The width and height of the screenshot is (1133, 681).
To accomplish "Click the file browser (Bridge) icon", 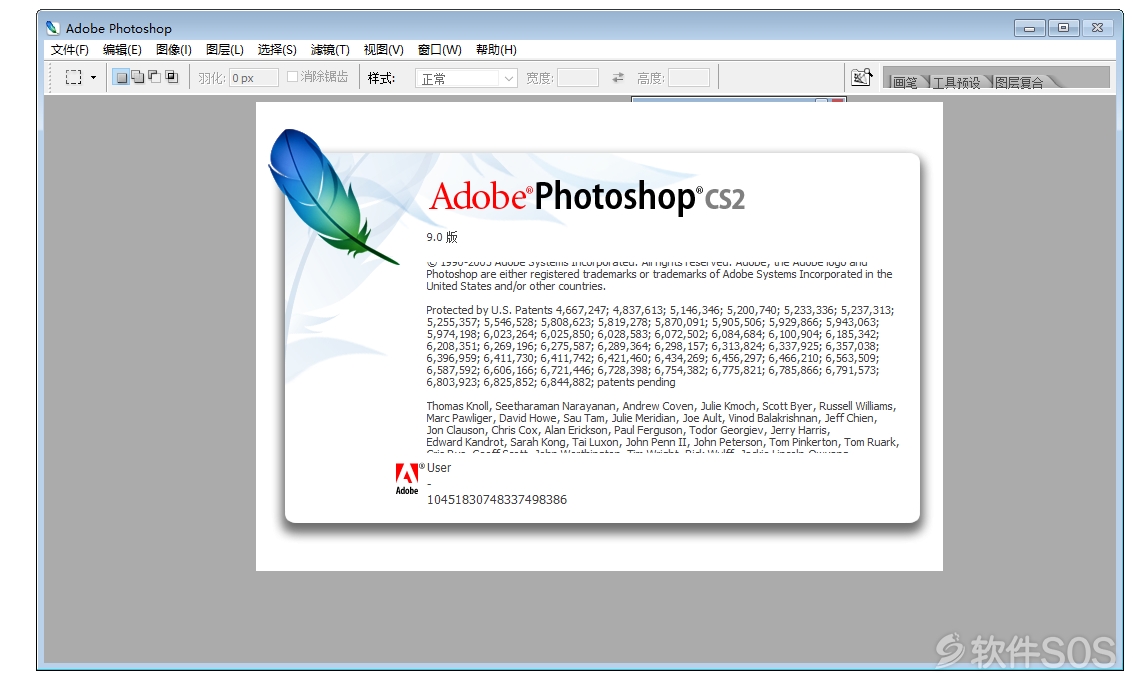I will 861,77.
